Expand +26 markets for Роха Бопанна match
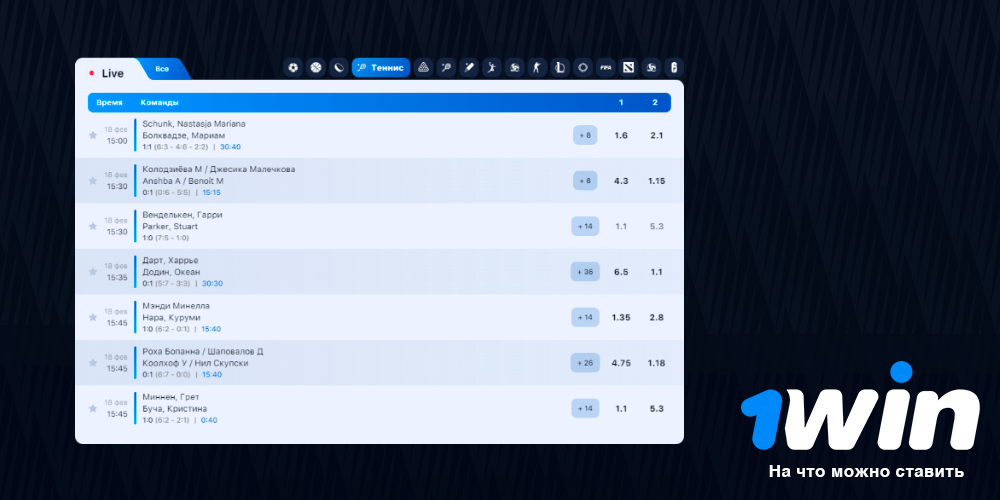The height and width of the screenshot is (500, 1000). [x=585, y=363]
